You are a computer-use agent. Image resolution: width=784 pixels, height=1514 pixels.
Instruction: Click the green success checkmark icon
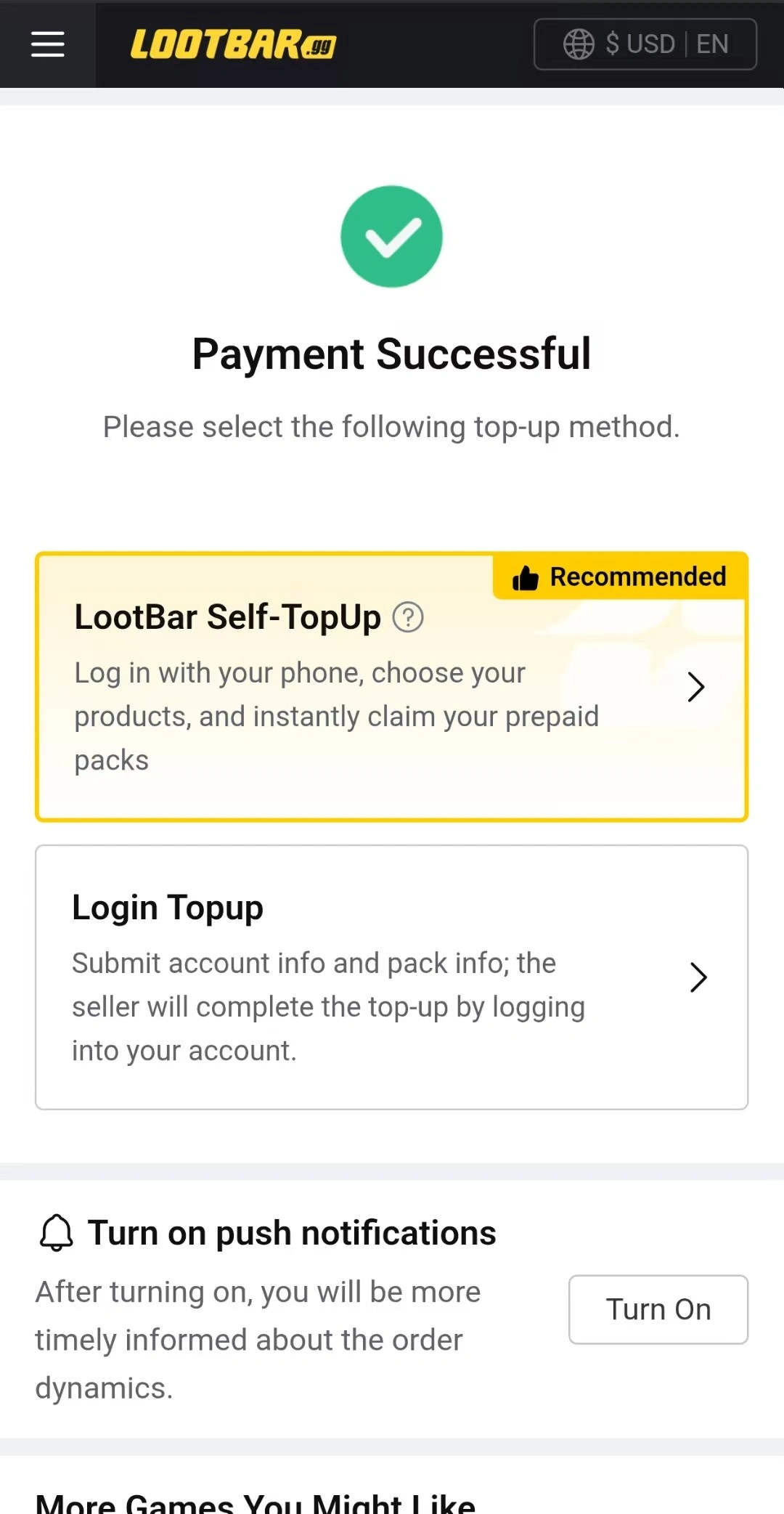(391, 237)
